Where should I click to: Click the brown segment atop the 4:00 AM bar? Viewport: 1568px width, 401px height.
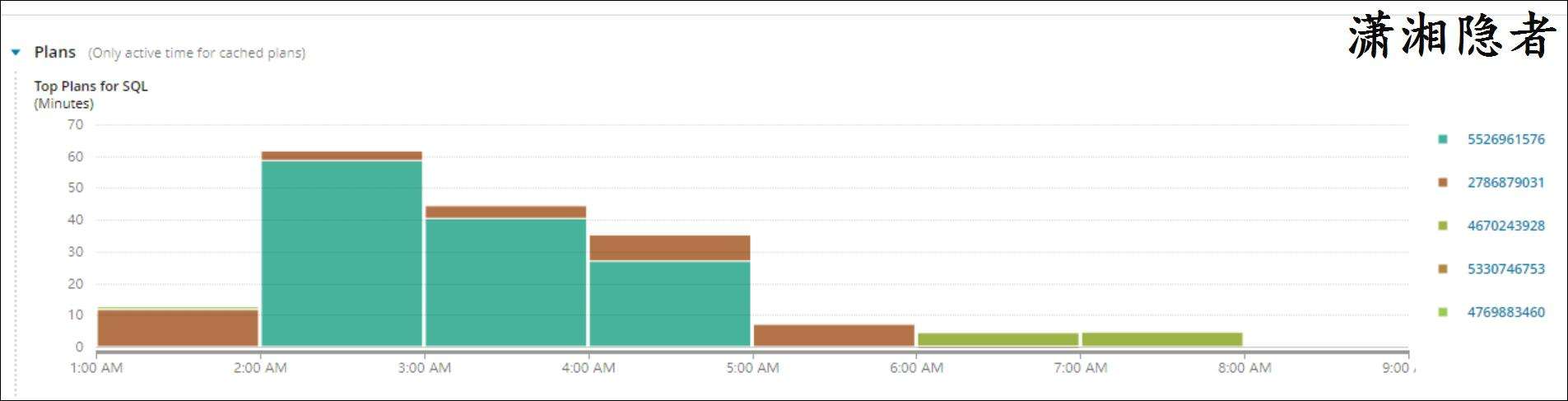(x=669, y=247)
